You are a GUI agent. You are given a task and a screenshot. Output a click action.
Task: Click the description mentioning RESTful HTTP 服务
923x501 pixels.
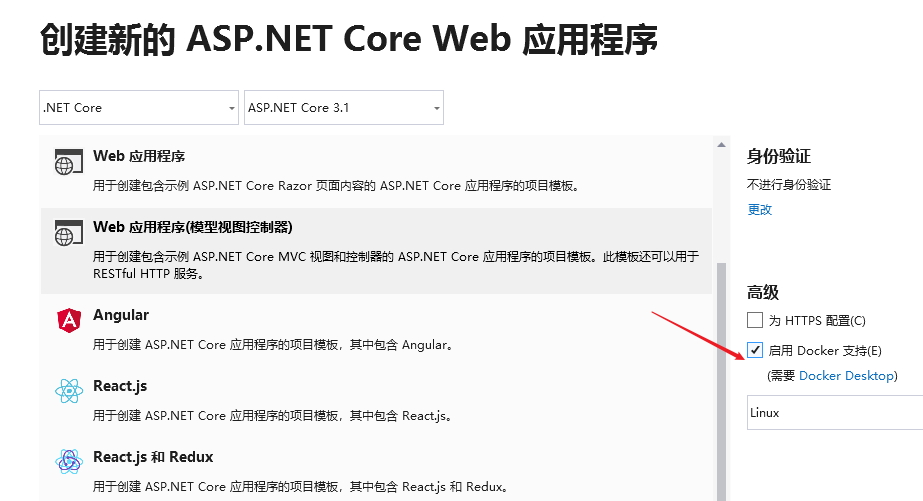click(396, 265)
